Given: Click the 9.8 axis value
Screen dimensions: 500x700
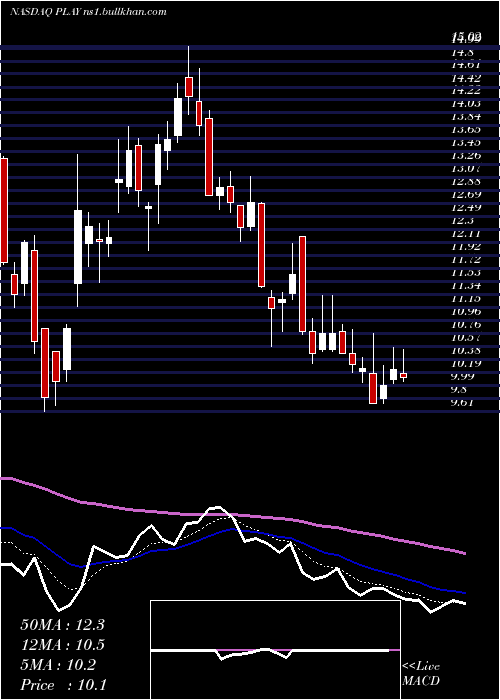Looking at the screenshot, I should 461,389.
